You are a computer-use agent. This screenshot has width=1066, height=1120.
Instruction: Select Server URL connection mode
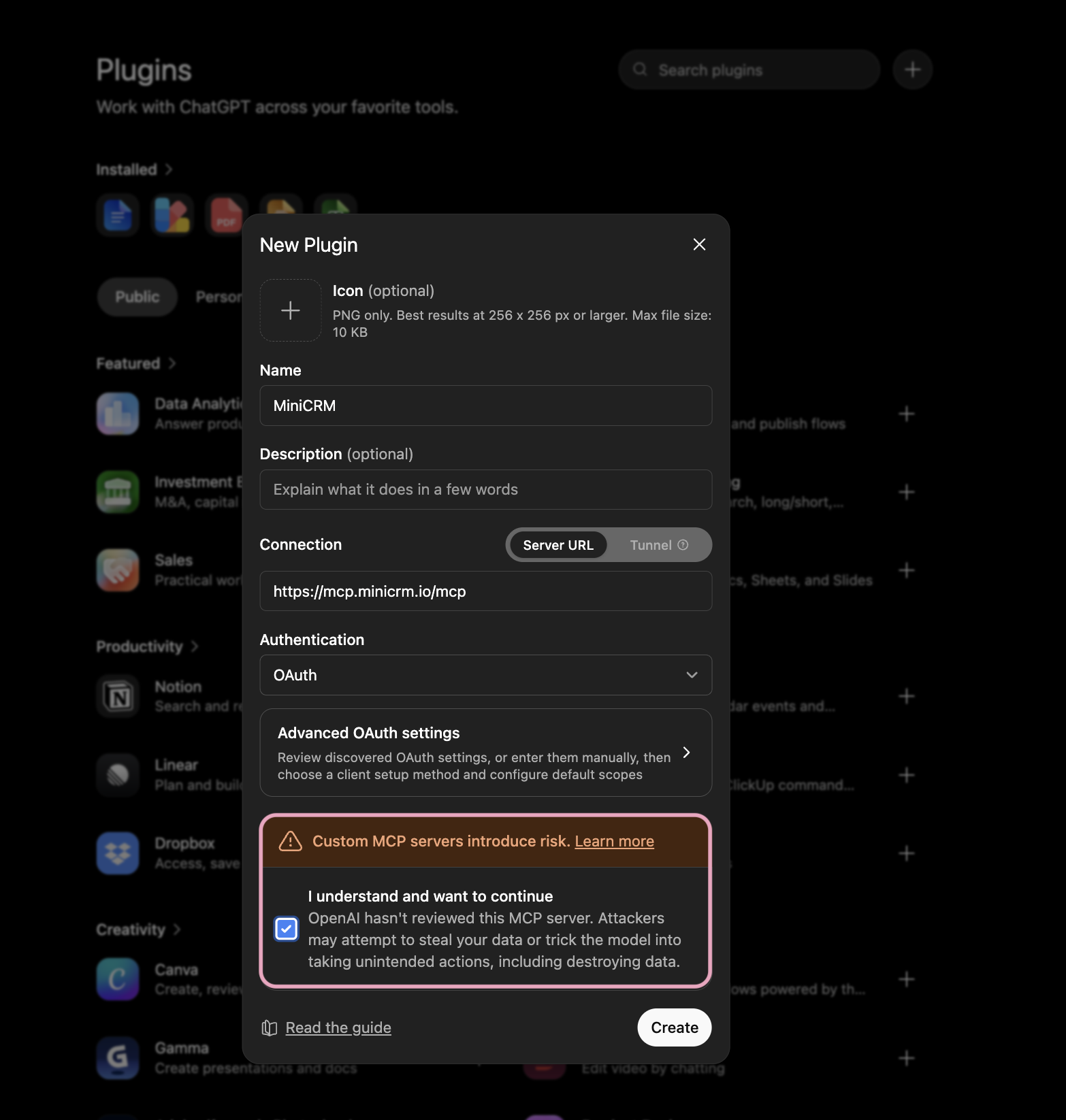click(558, 545)
